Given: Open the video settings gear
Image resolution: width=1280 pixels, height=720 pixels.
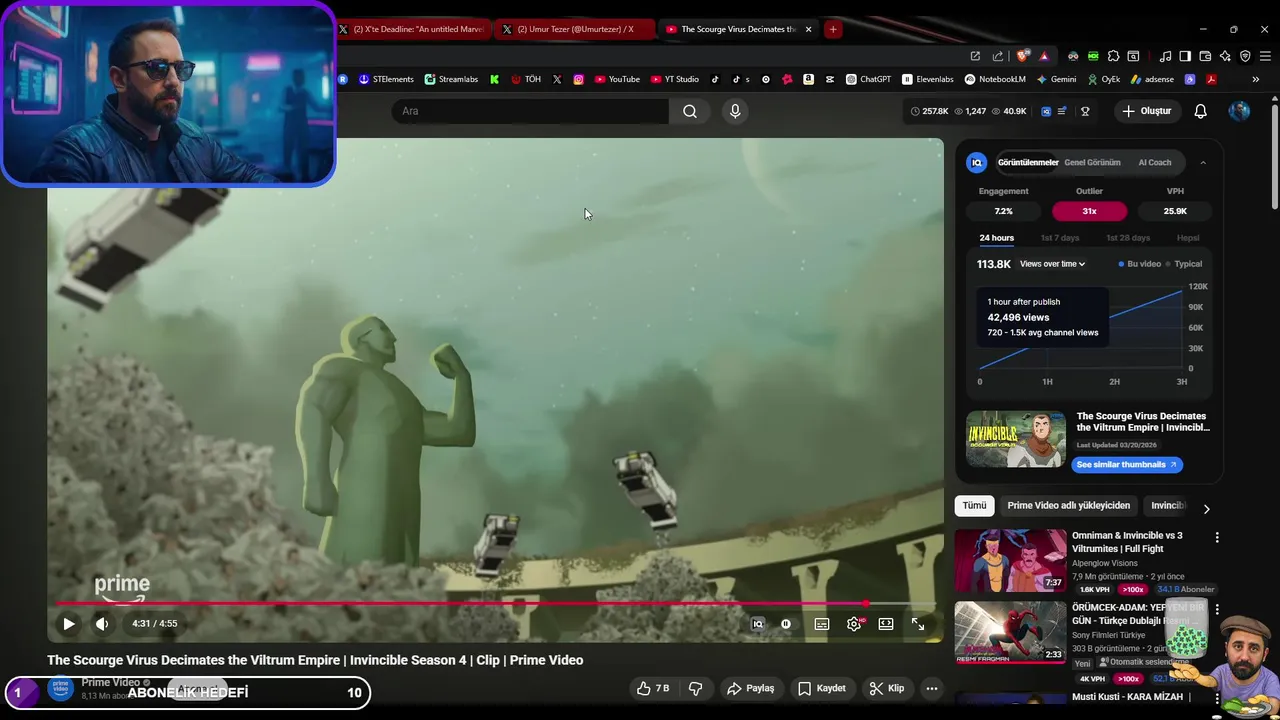Looking at the screenshot, I should coord(854,624).
